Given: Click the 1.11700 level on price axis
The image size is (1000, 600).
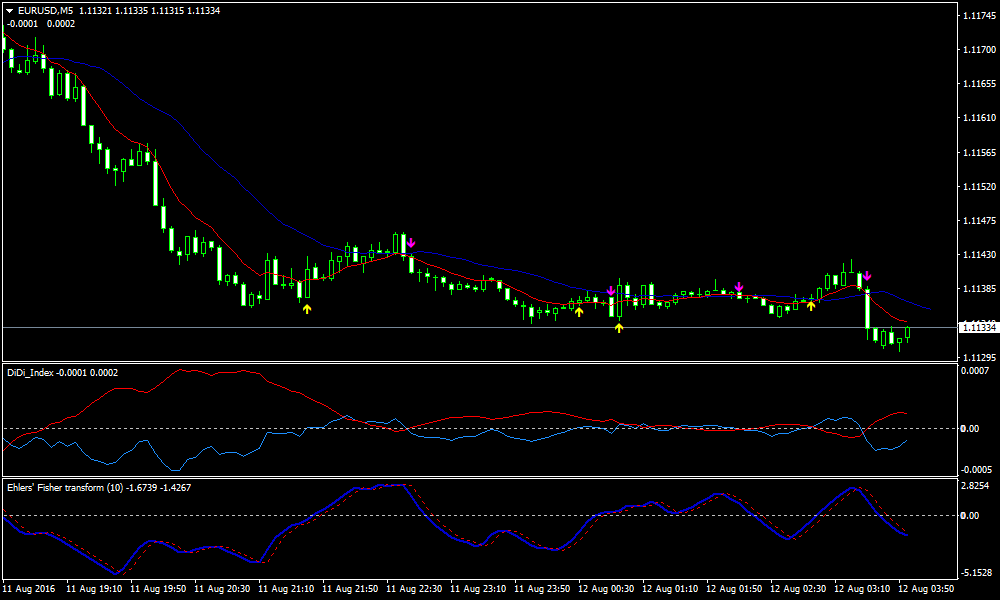Looking at the screenshot, I should coord(977,49).
